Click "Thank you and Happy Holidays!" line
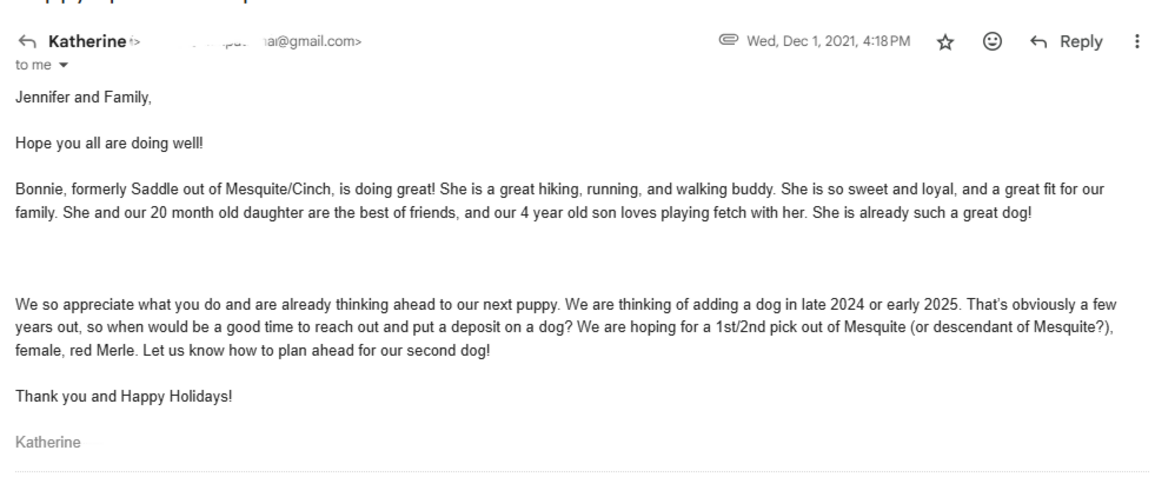This screenshot has width=1155, height=477. (x=124, y=396)
